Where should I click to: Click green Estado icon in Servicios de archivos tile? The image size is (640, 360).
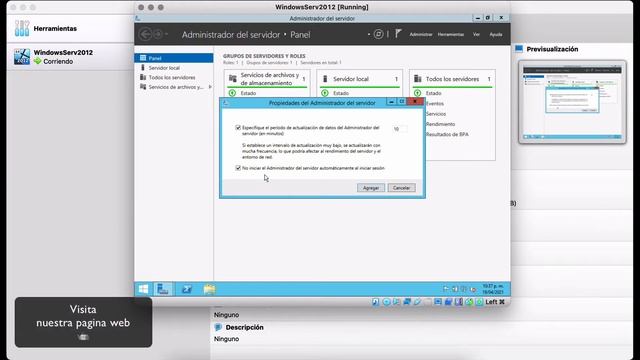pos(232,93)
